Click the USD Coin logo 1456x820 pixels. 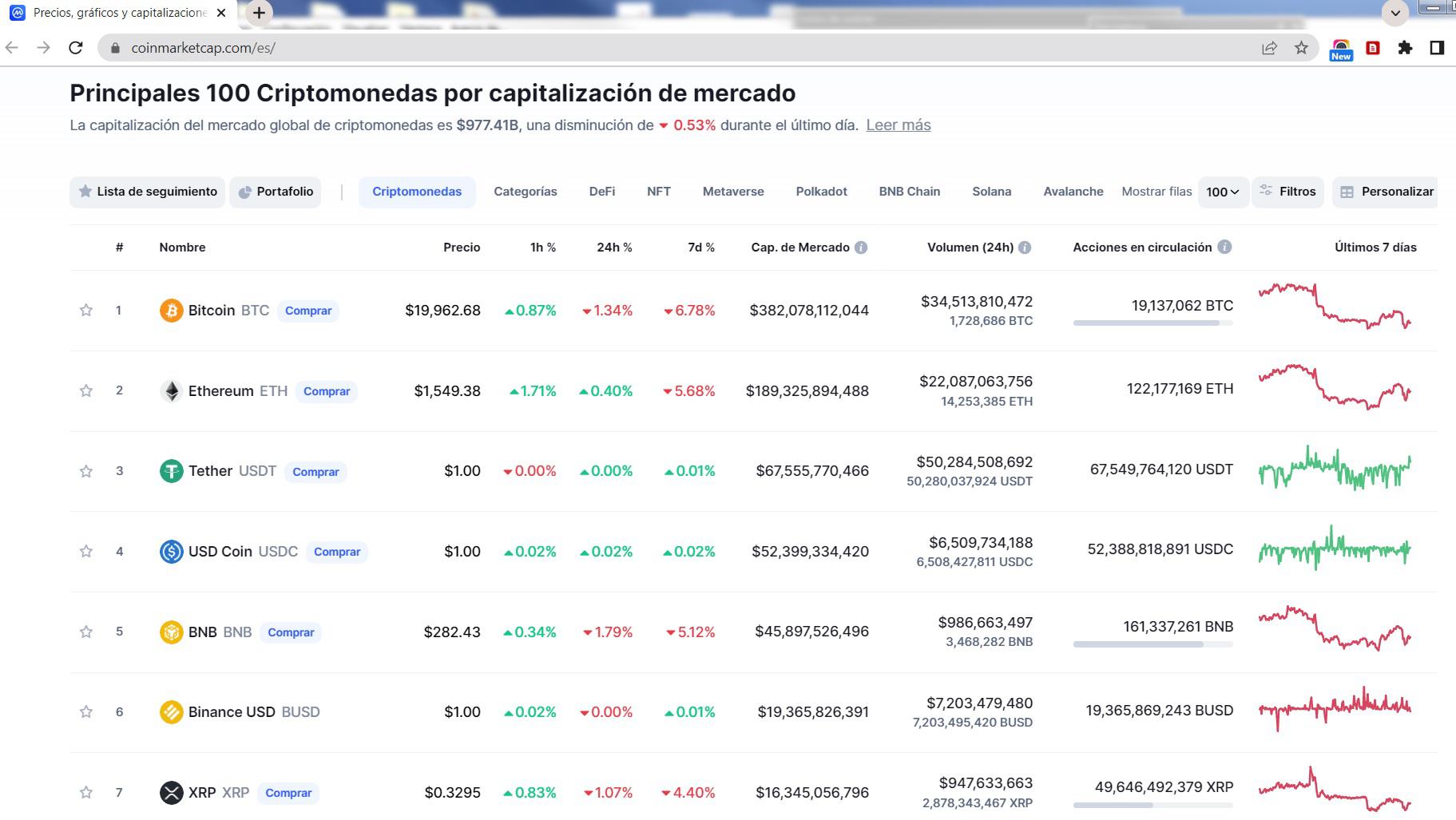click(171, 552)
